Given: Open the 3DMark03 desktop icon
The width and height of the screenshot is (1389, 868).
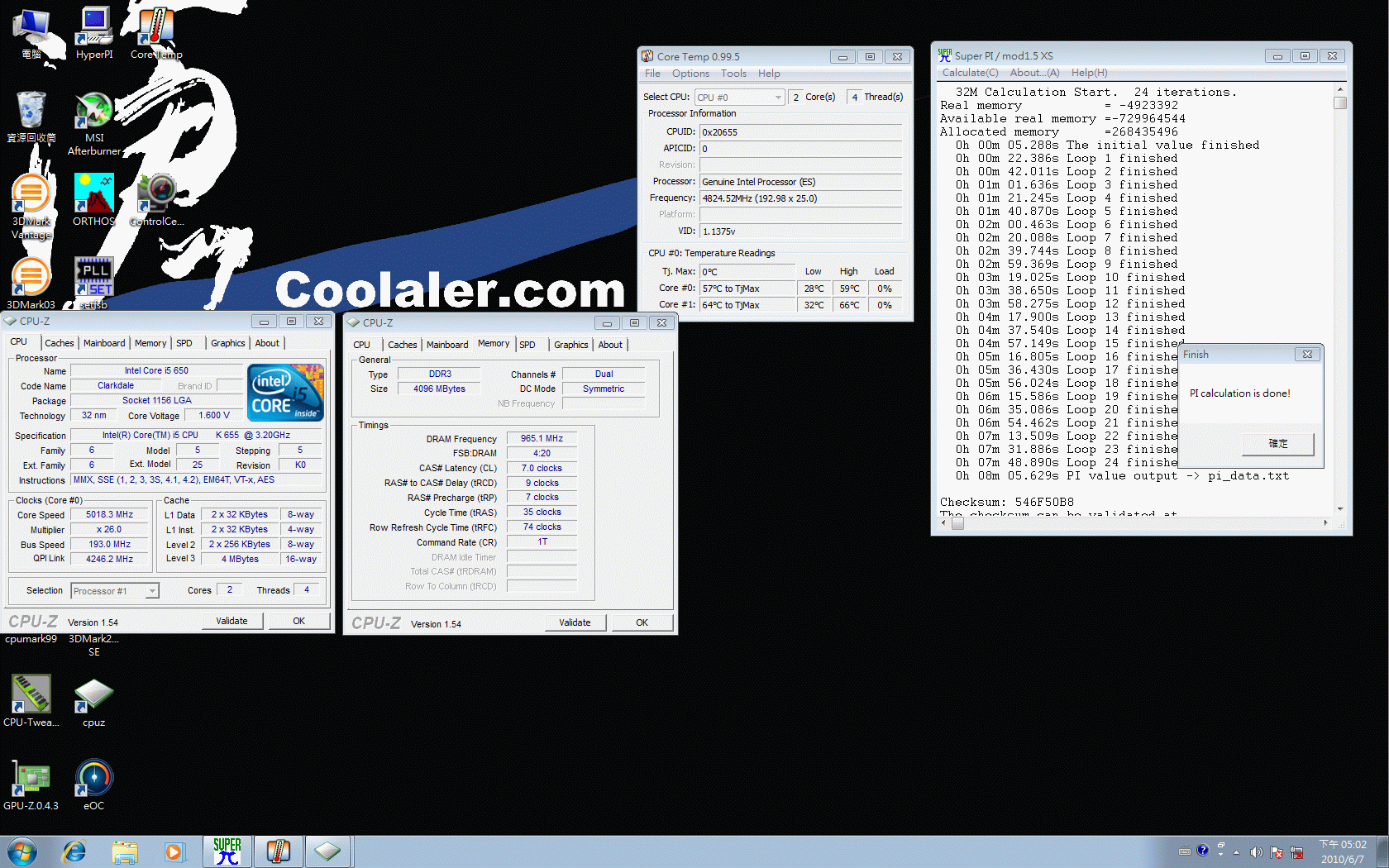Looking at the screenshot, I should (31, 283).
